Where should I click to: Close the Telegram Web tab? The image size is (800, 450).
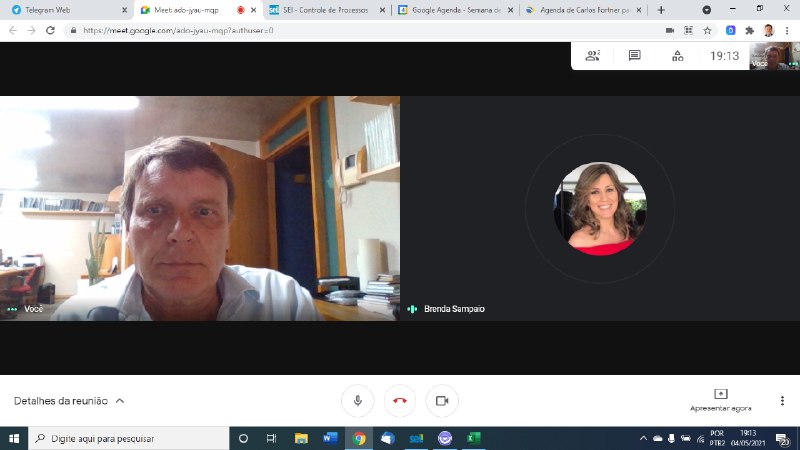pyautogui.click(x=124, y=10)
